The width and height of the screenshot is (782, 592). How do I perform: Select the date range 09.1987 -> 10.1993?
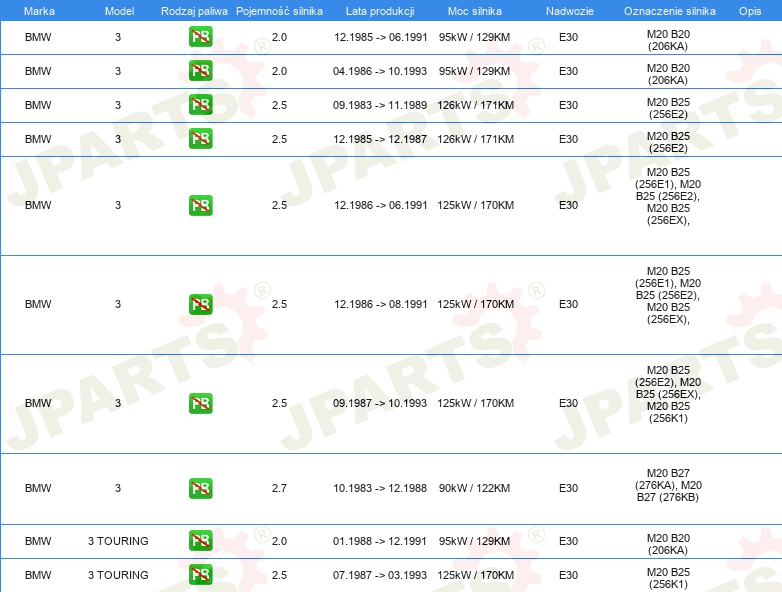tap(380, 403)
